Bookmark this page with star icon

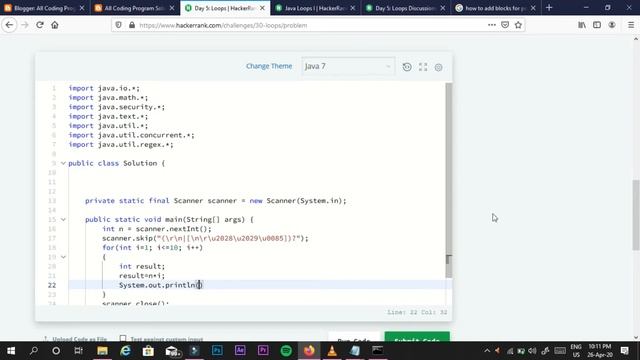[x=518, y=25]
